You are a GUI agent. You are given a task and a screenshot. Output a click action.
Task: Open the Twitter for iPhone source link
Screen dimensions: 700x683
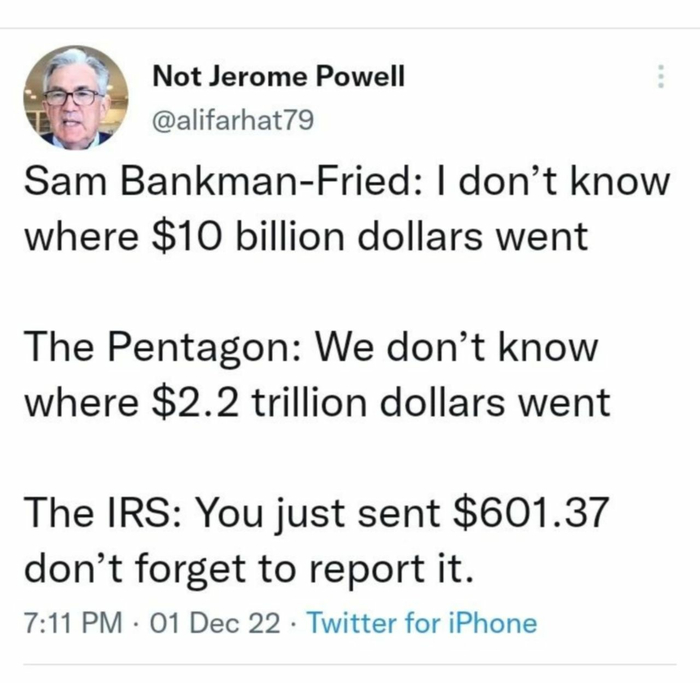(421, 624)
